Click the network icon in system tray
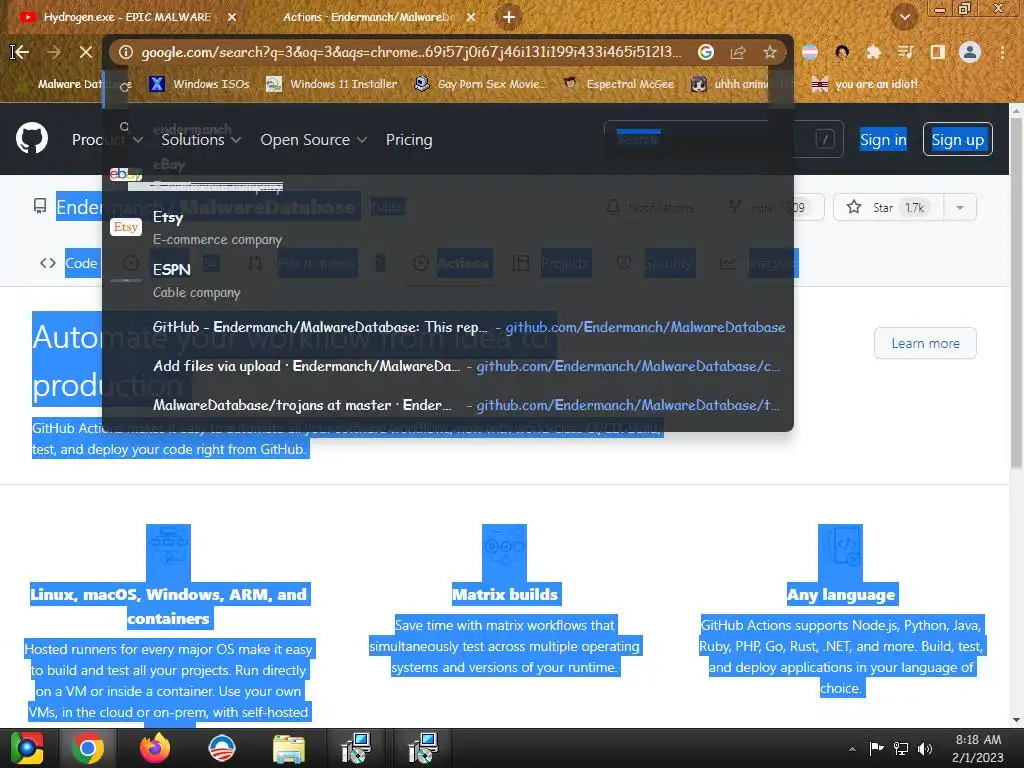The width and height of the screenshot is (1024, 768). 901,748
